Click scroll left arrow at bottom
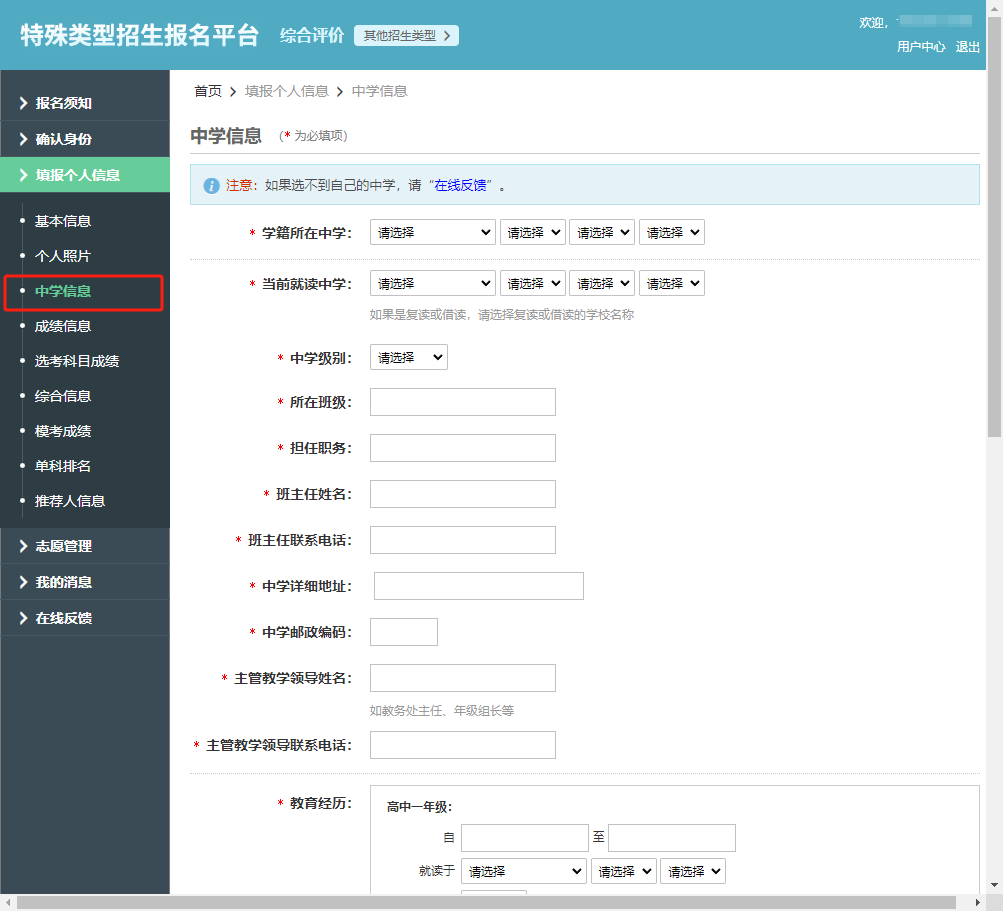This screenshot has height=911, width=1003. click(x=8, y=903)
